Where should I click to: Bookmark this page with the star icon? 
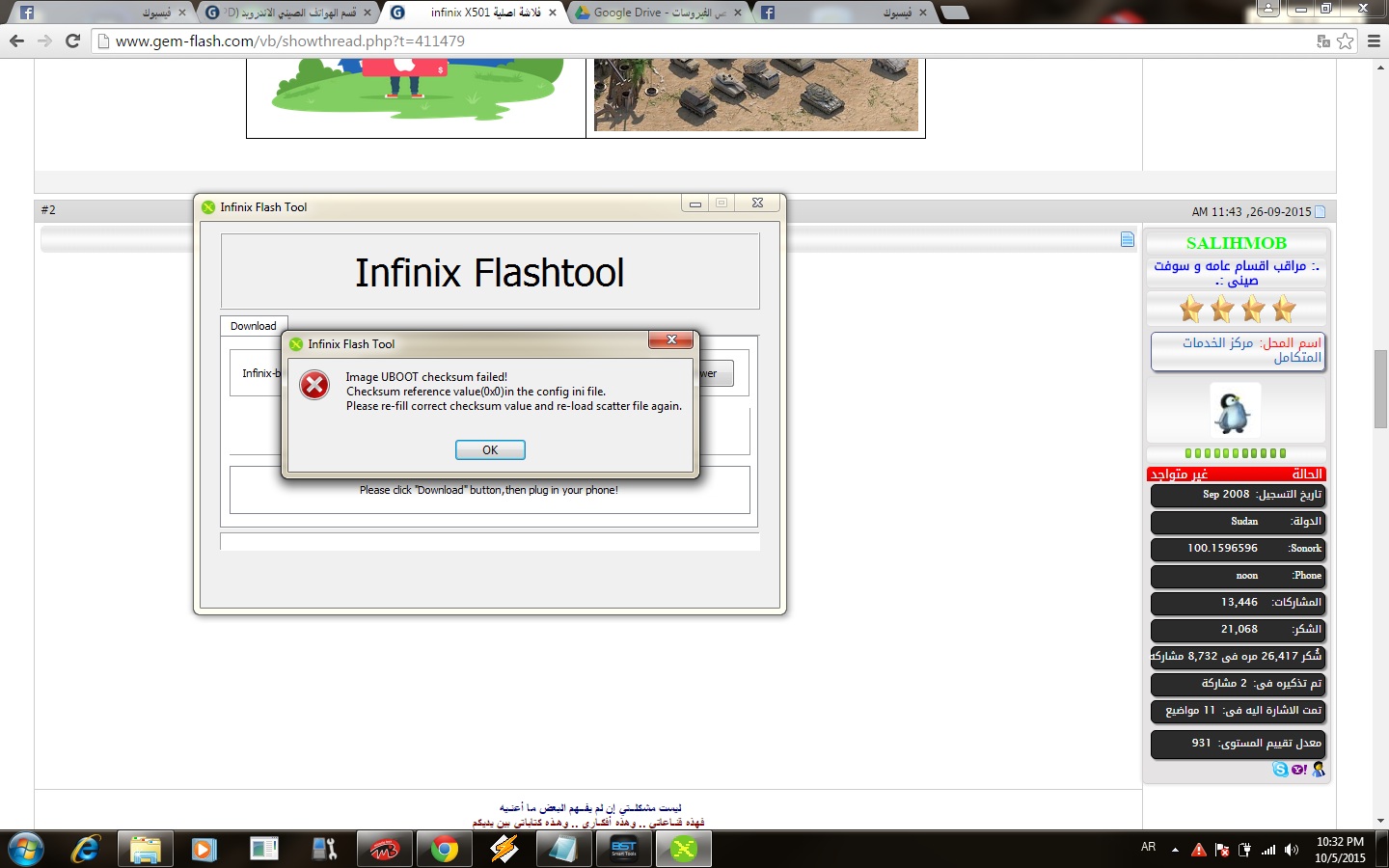[1346, 41]
